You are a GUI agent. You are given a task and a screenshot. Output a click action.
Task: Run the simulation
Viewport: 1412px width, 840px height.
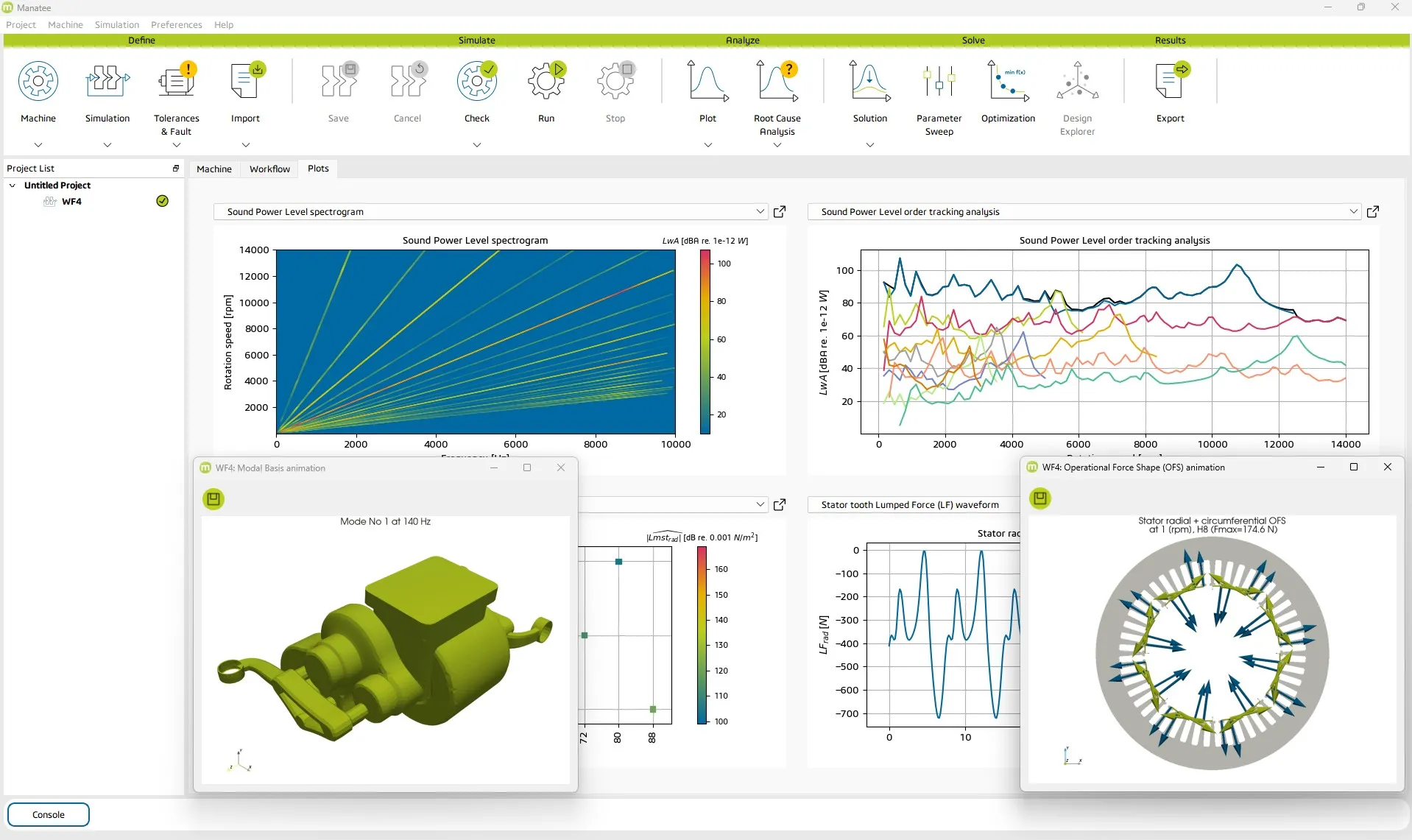coord(546,81)
